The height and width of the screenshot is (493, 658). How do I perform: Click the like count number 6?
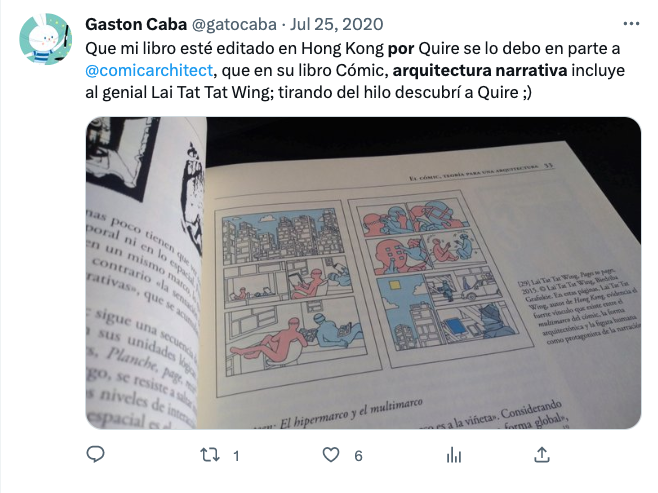(358, 456)
